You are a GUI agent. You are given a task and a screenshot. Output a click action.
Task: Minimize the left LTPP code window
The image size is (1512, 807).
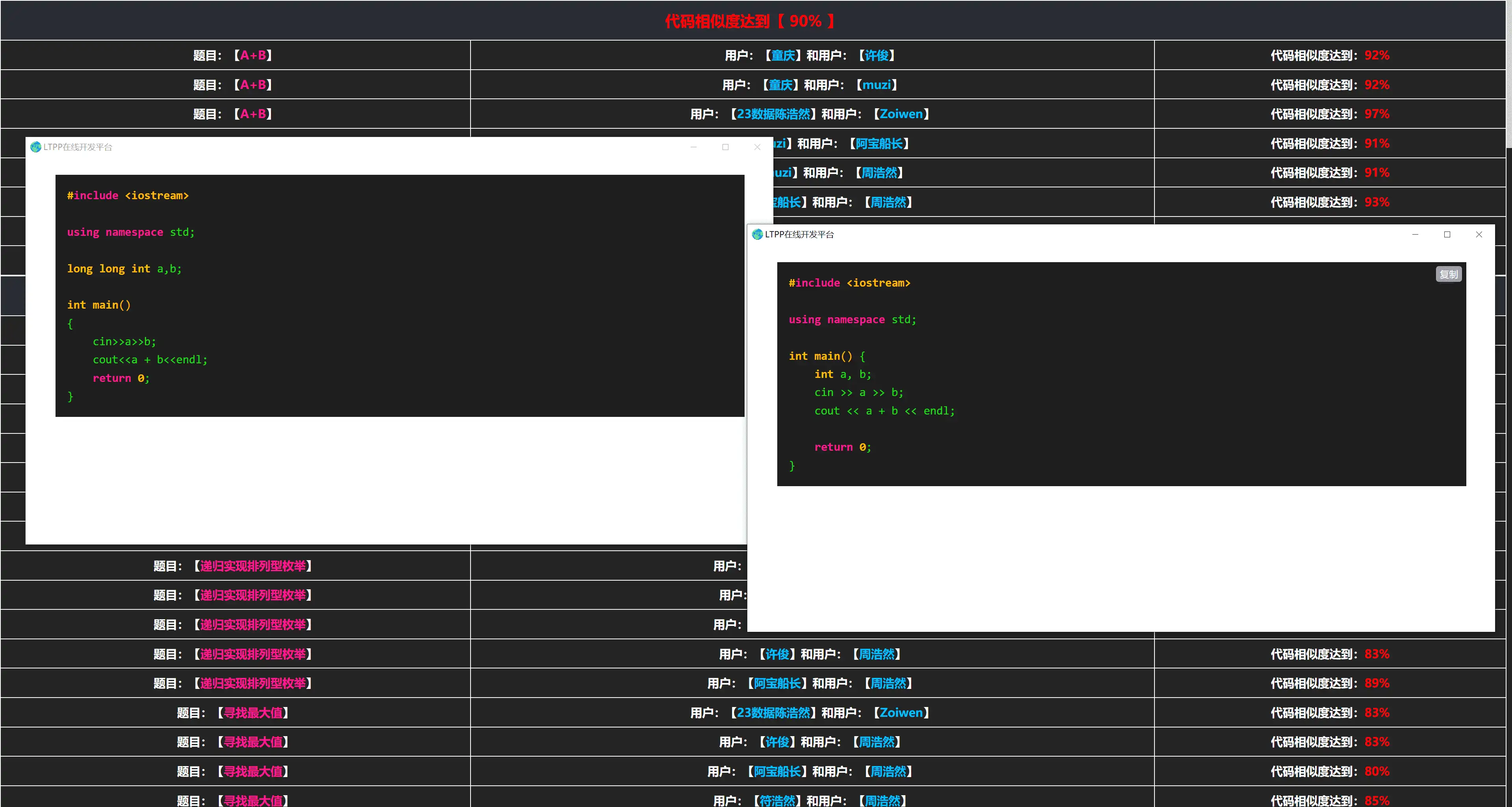pyautogui.click(x=693, y=147)
